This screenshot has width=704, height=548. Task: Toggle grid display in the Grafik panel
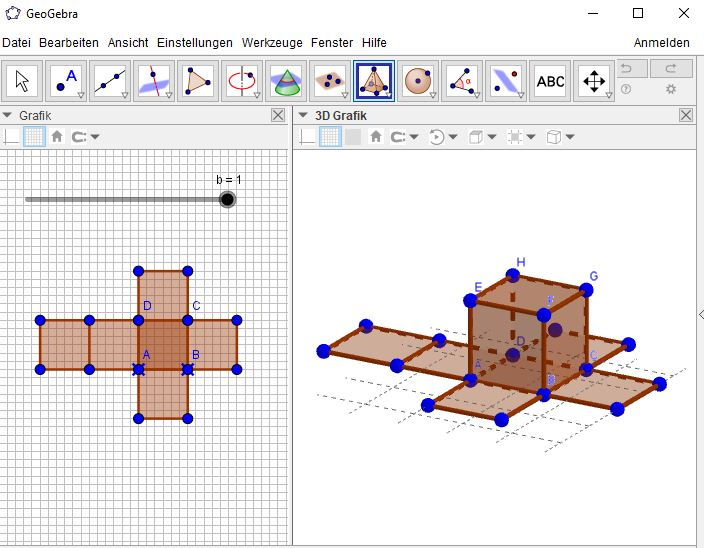pyautogui.click(x=35, y=137)
